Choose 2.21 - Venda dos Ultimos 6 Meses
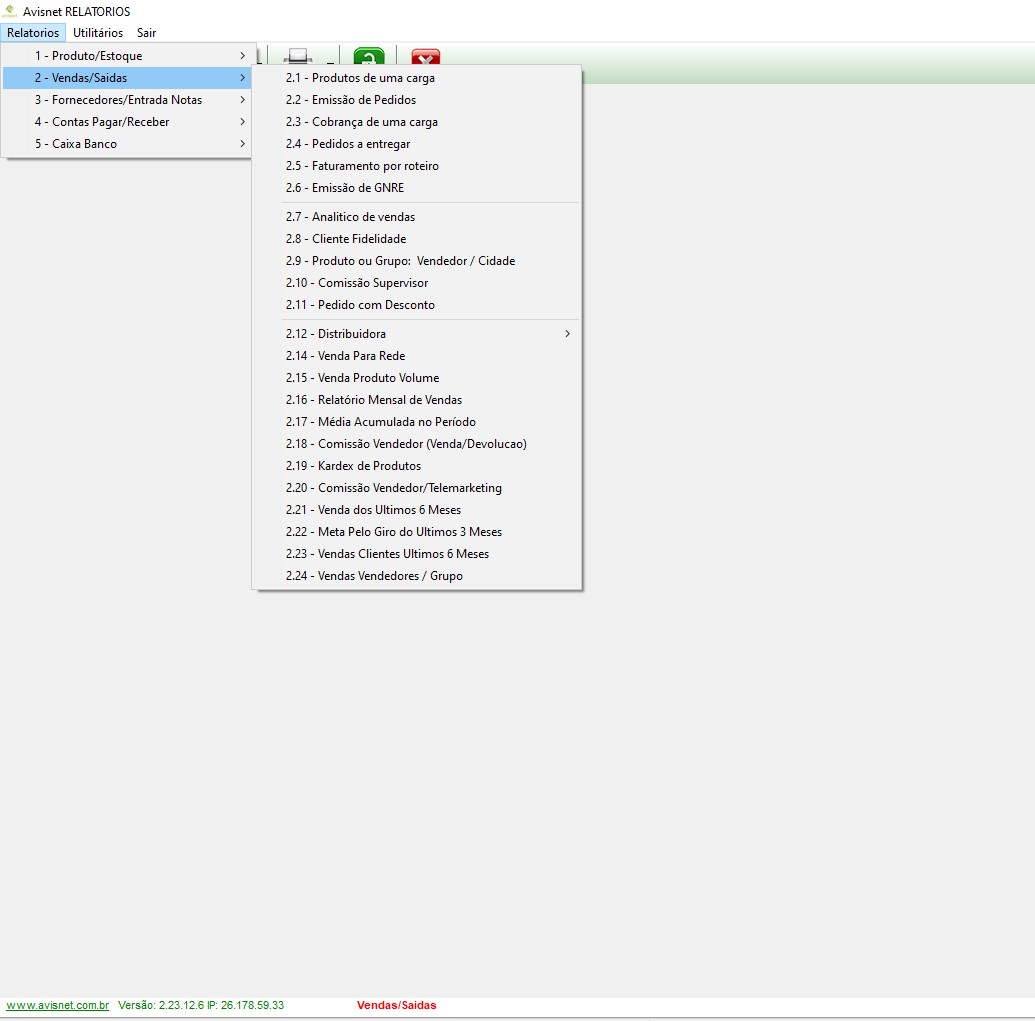Image resolution: width=1035 pixels, height=1021 pixels. (373, 510)
